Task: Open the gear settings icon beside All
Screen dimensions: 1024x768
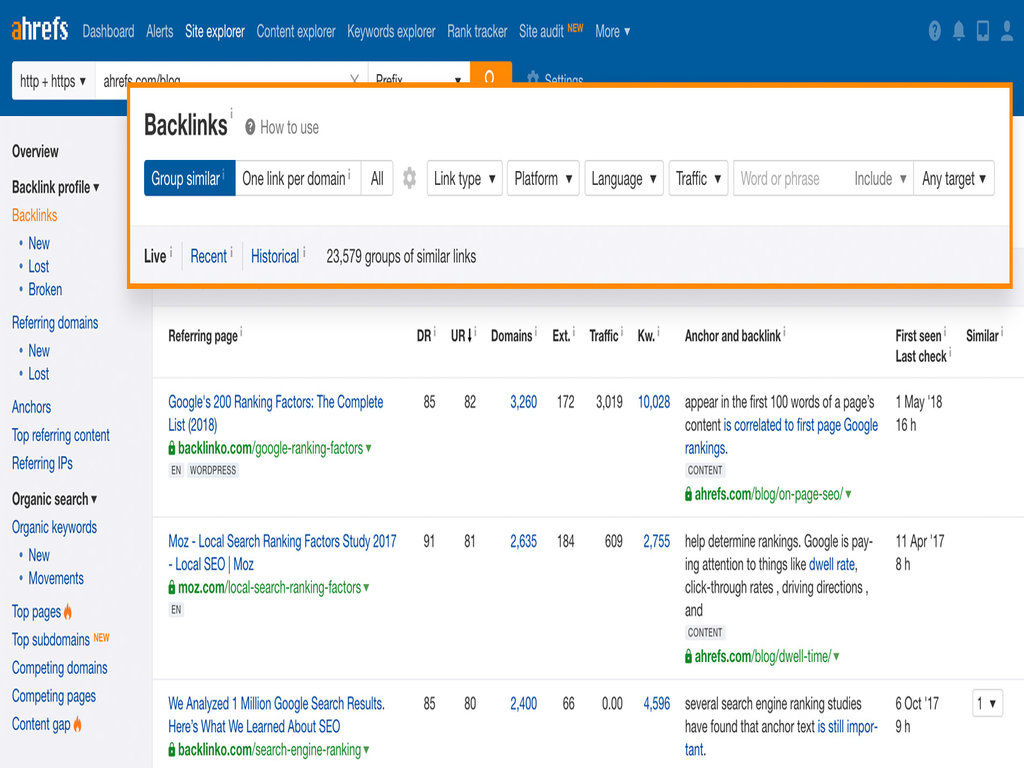Action: tap(409, 178)
